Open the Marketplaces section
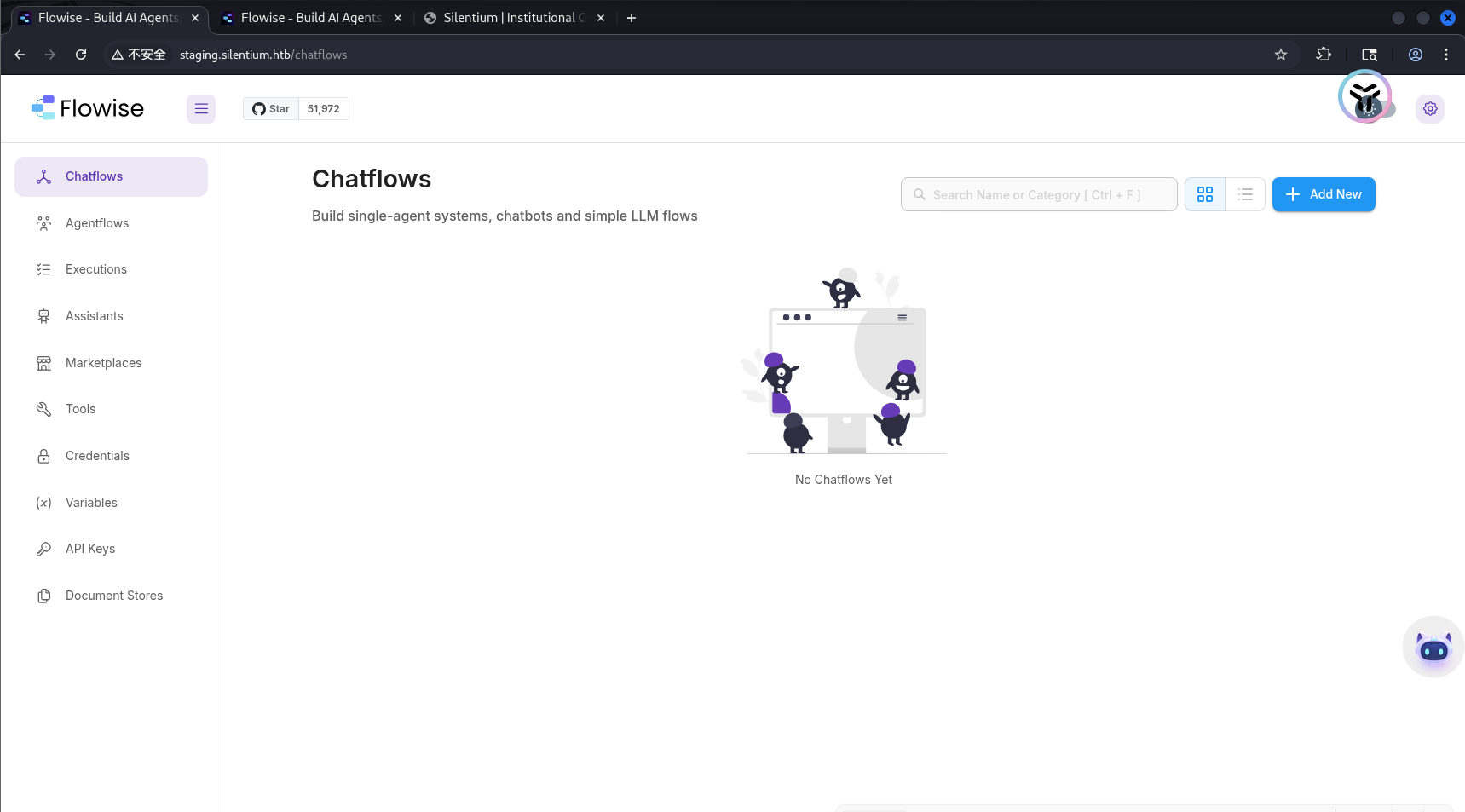Image resolution: width=1465 pixels, height=812 pixels. pos(103,363)
